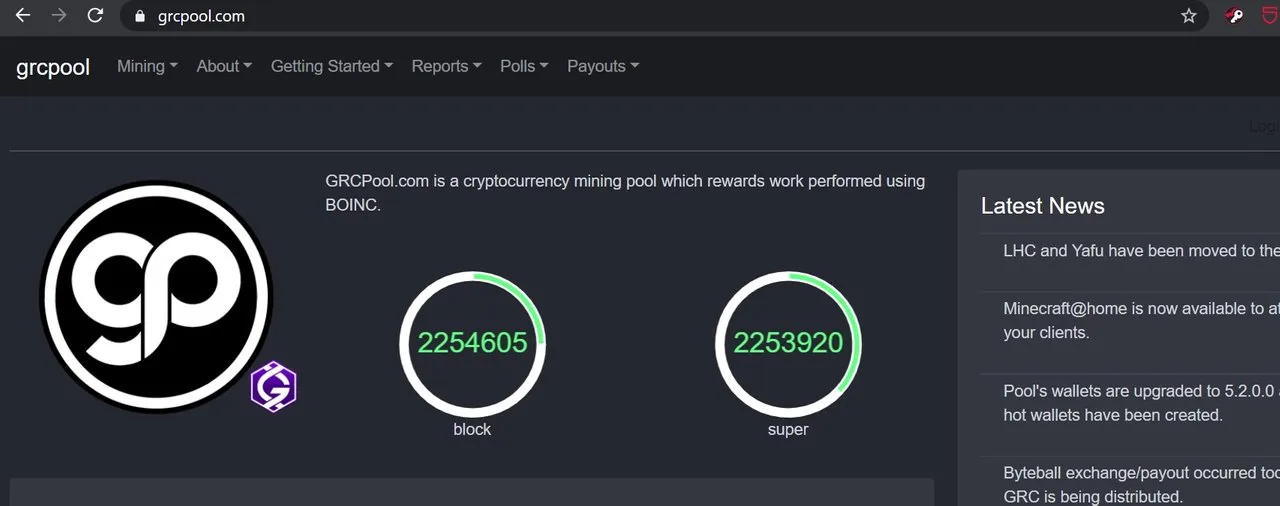The image size is (1280, 506).
Task: Open the Pool's wallets upgraded news item
Action: [x=1141, y=403]
